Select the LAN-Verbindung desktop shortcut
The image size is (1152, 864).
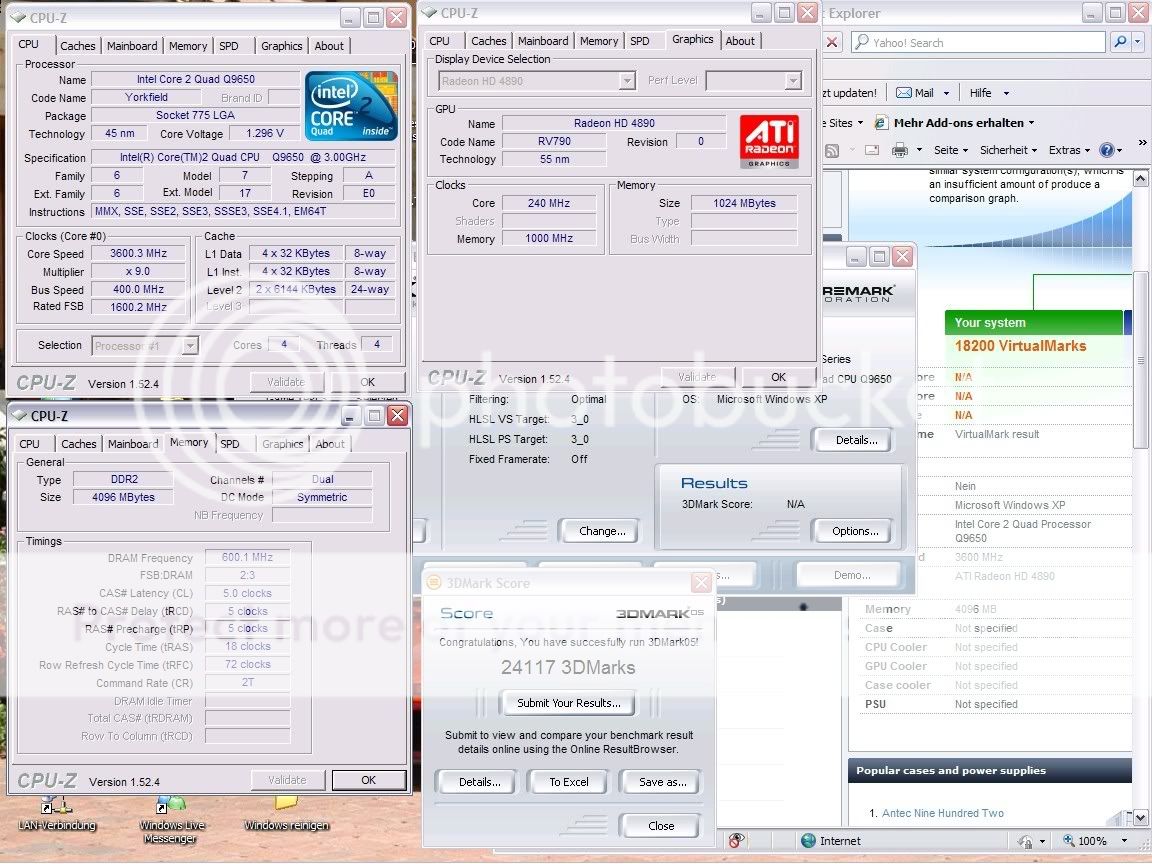point(55,806)
